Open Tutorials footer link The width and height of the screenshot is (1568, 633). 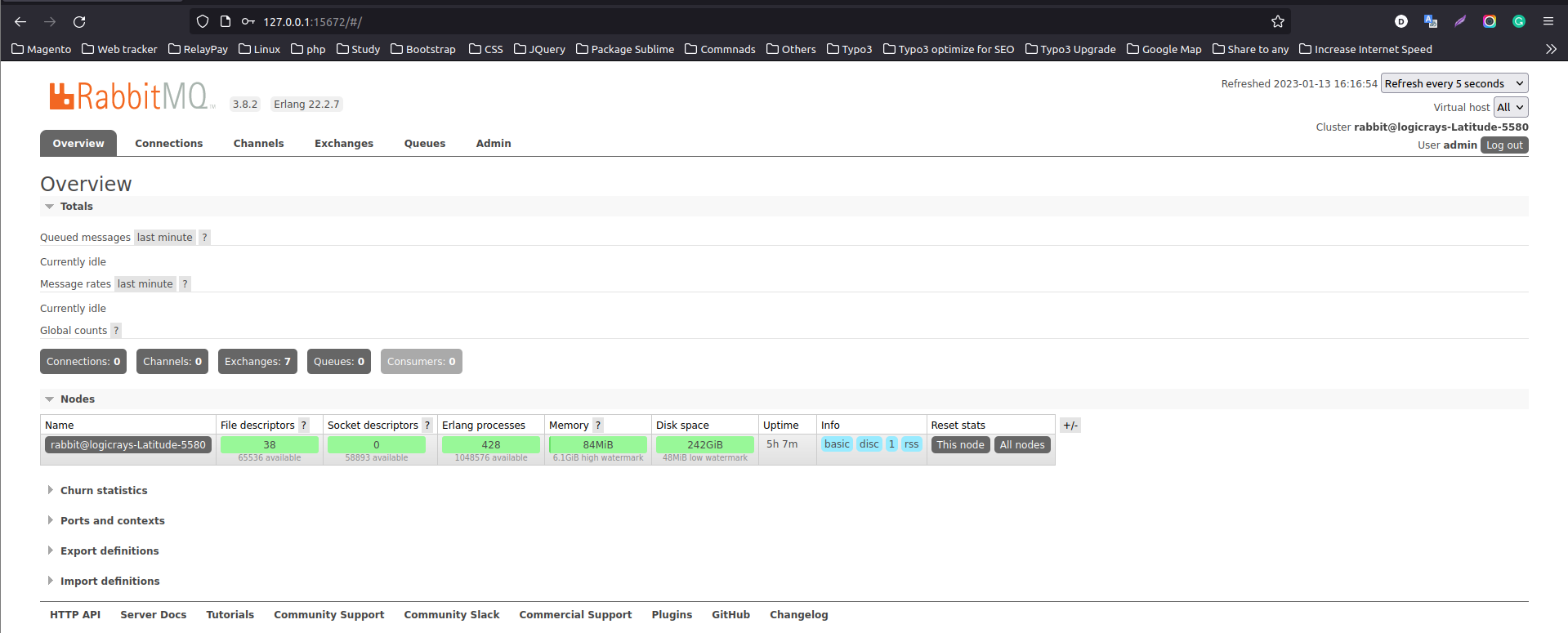tap(230, 615)
